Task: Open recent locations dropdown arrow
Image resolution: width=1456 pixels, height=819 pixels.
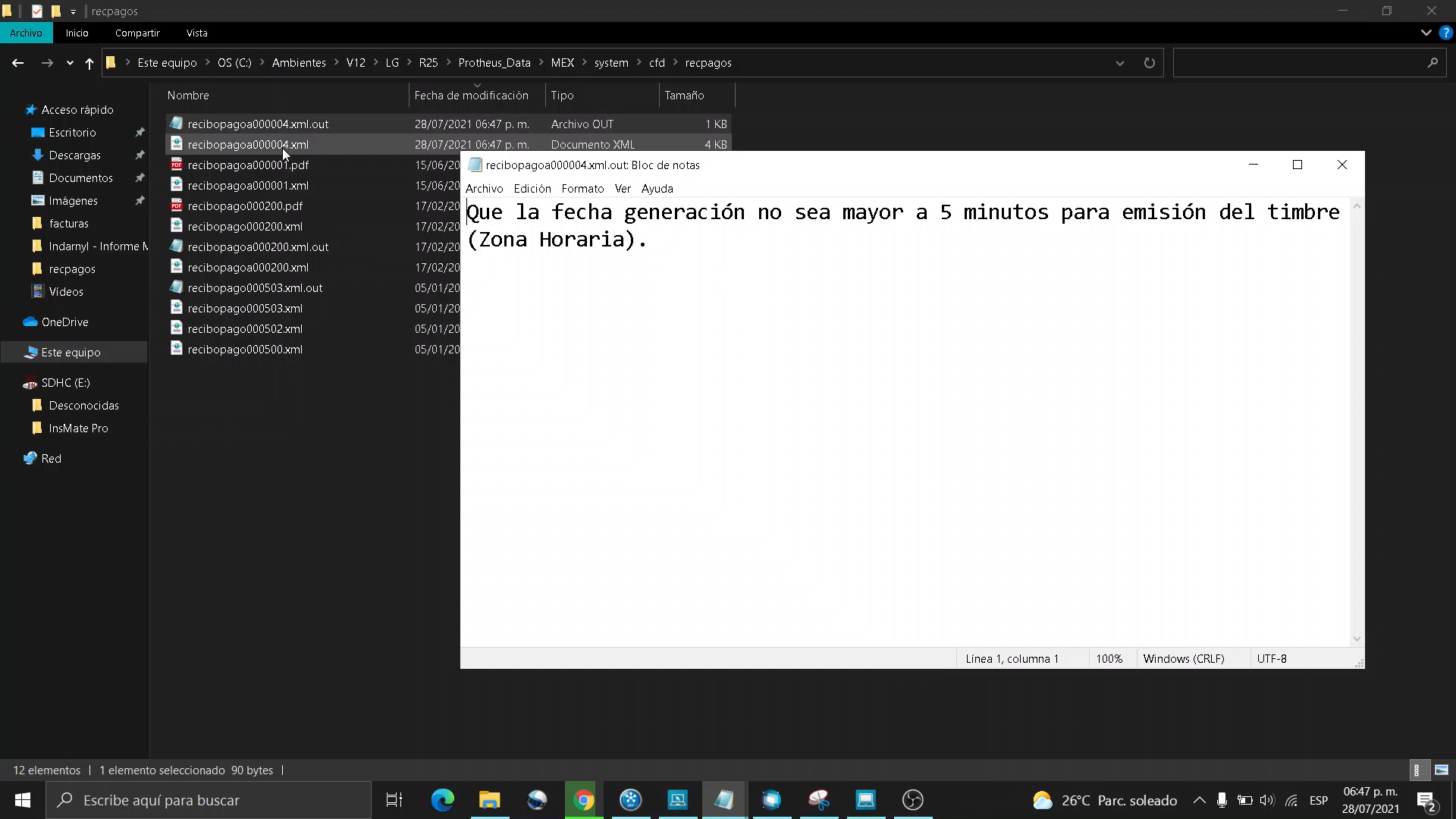Action: coord(70,63)
